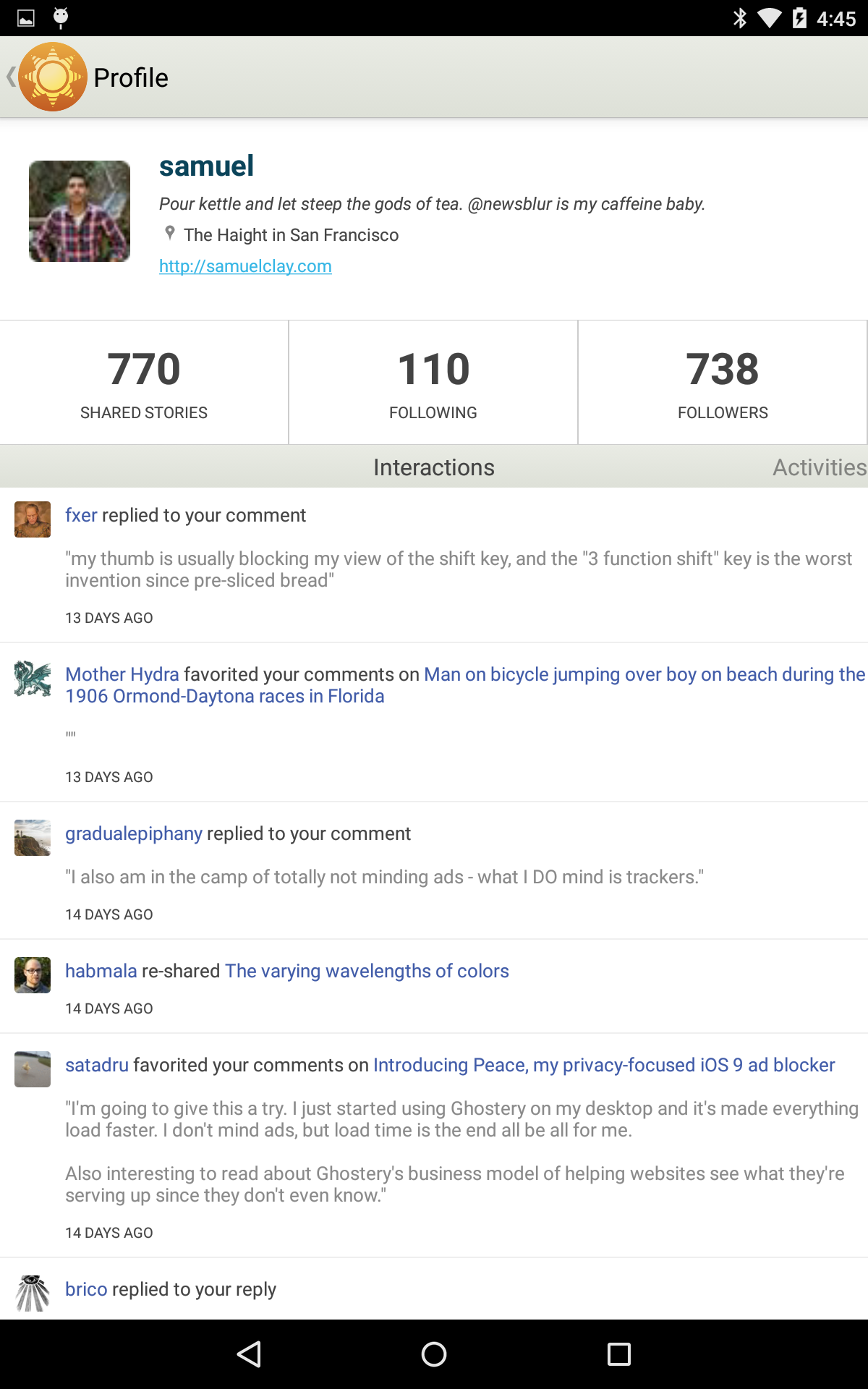Select the Interactions tab
The image size is (868, 1389).
(x=434, y=467)
